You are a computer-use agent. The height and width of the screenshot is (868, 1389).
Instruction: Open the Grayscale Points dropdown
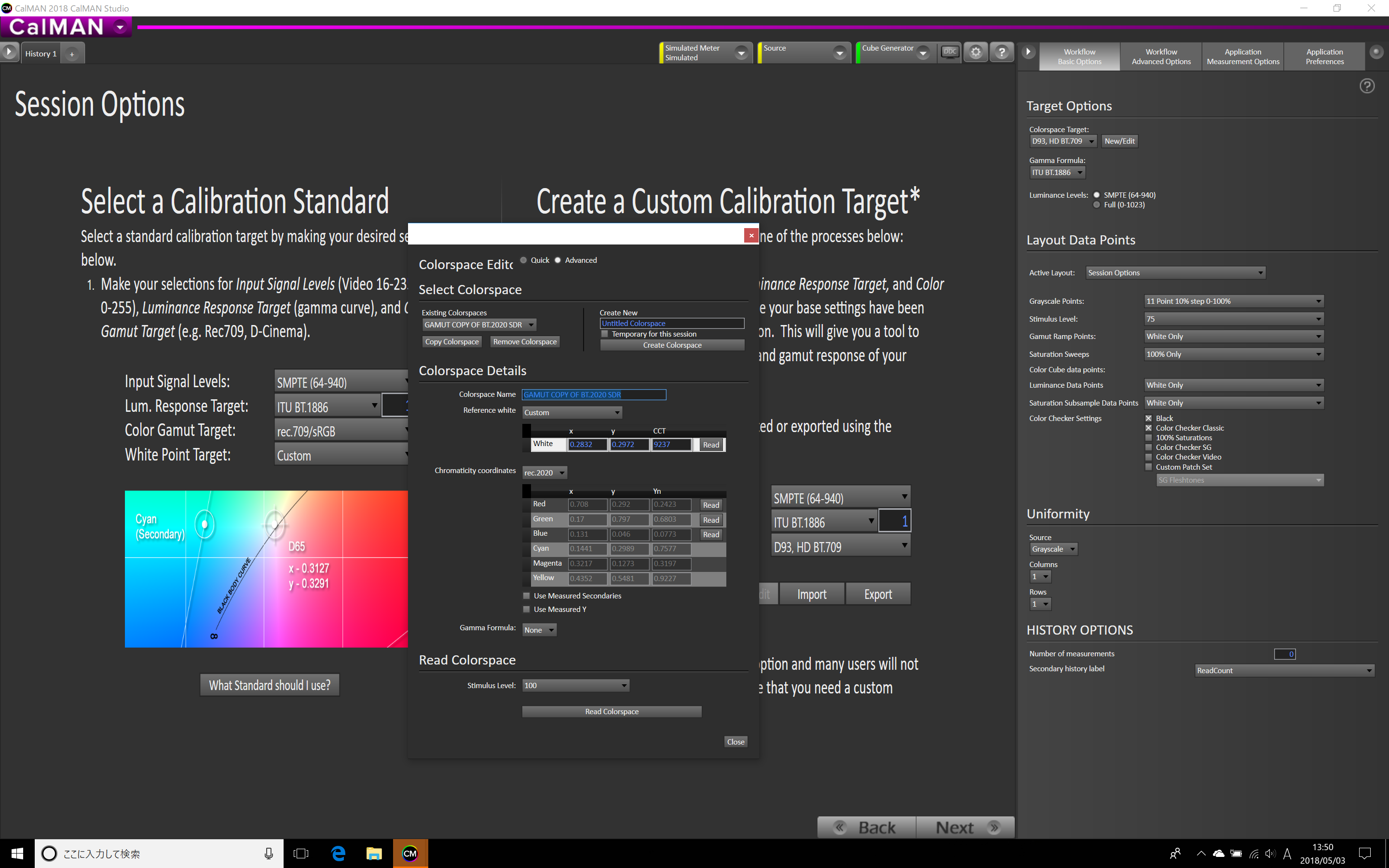tap(1234, 301)
